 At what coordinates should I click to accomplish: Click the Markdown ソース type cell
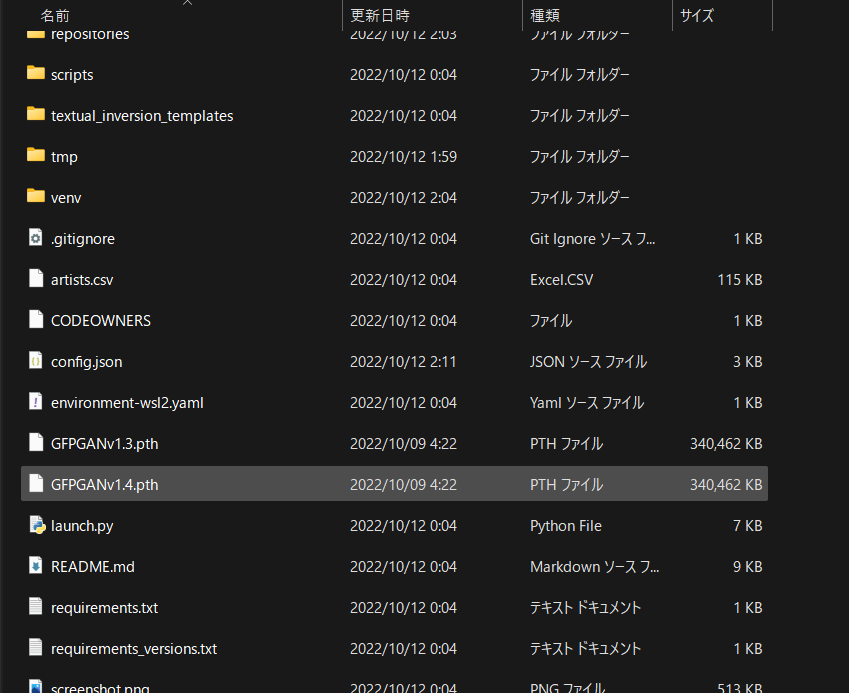595,567
